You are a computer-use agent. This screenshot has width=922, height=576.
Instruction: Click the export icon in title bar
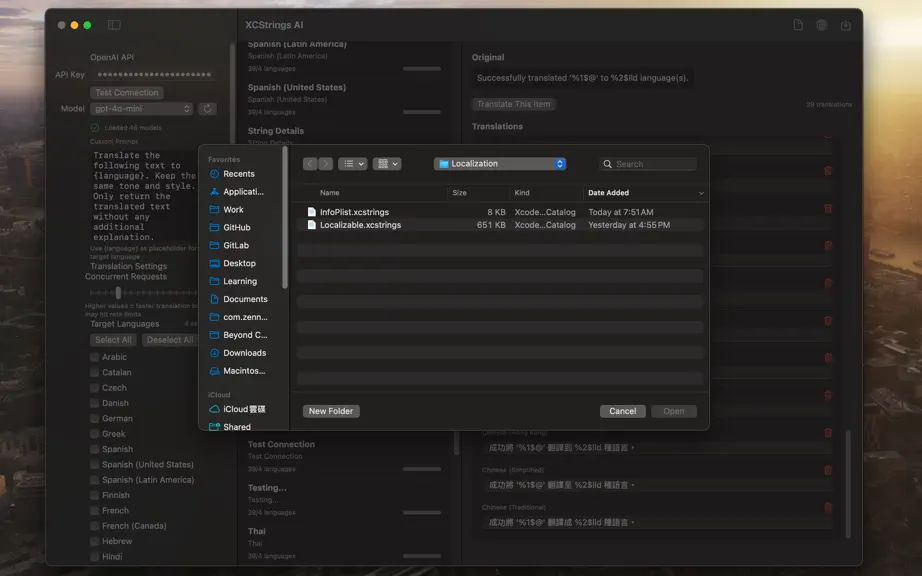pos(846,25)
